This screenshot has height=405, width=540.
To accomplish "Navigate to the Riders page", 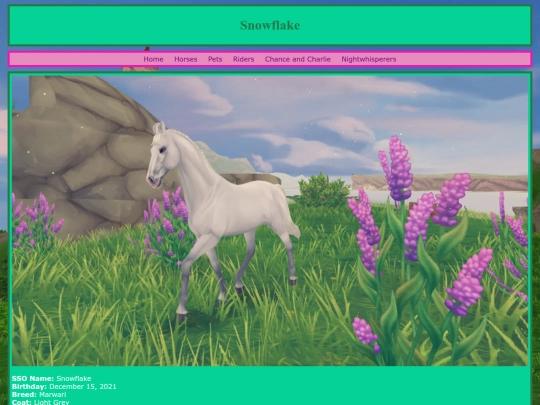I will [x=243, y=59].
